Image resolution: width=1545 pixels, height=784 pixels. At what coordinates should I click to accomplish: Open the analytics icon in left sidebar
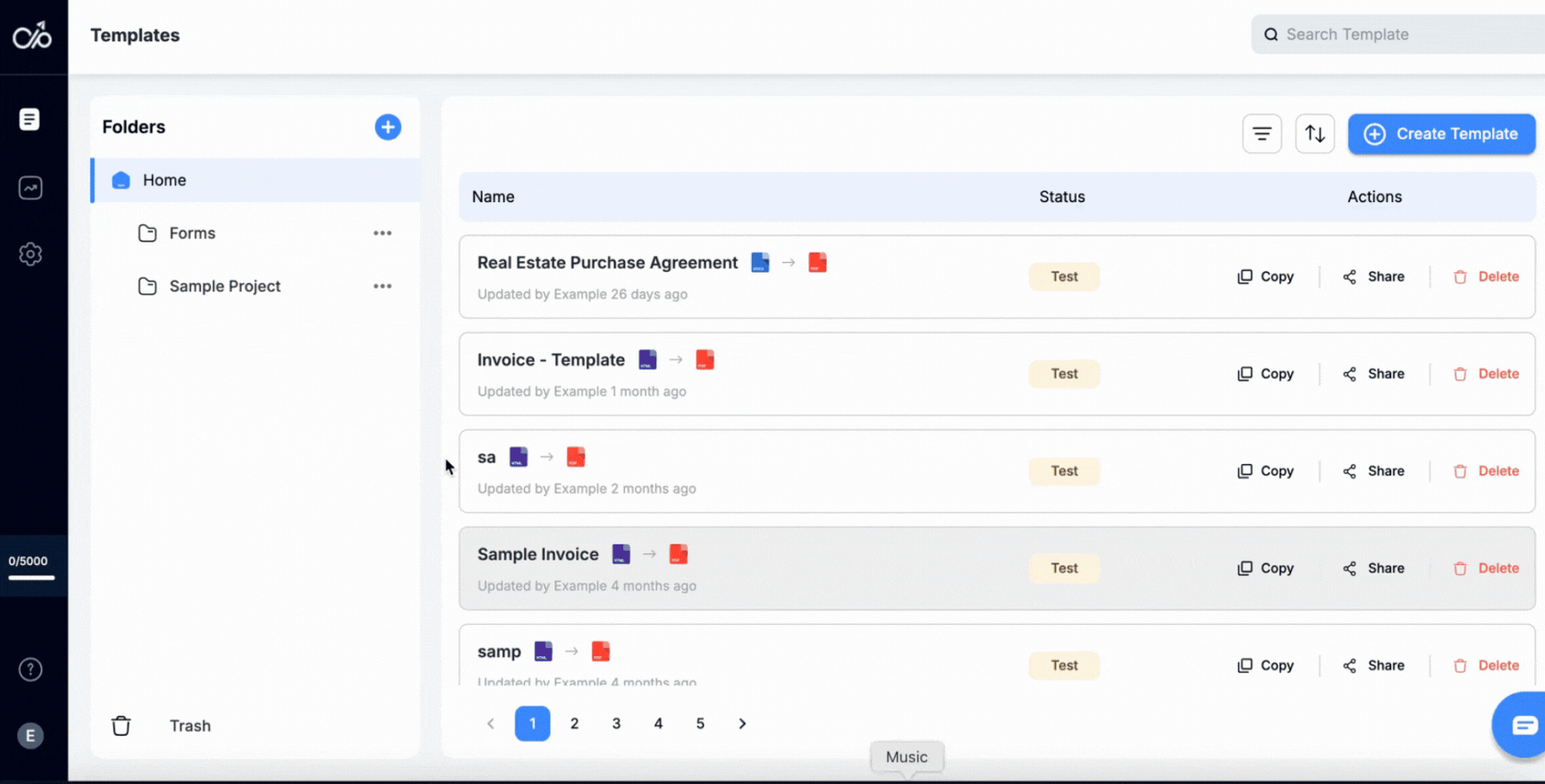30,188
